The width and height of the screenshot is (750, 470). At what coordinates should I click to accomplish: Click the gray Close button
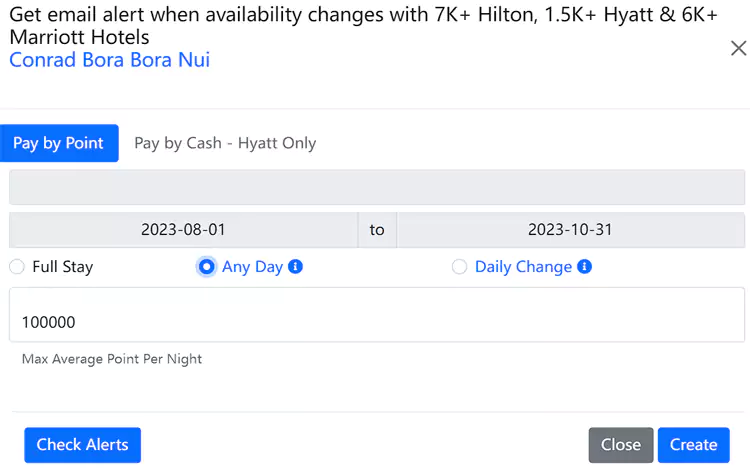tap(620, 445)
